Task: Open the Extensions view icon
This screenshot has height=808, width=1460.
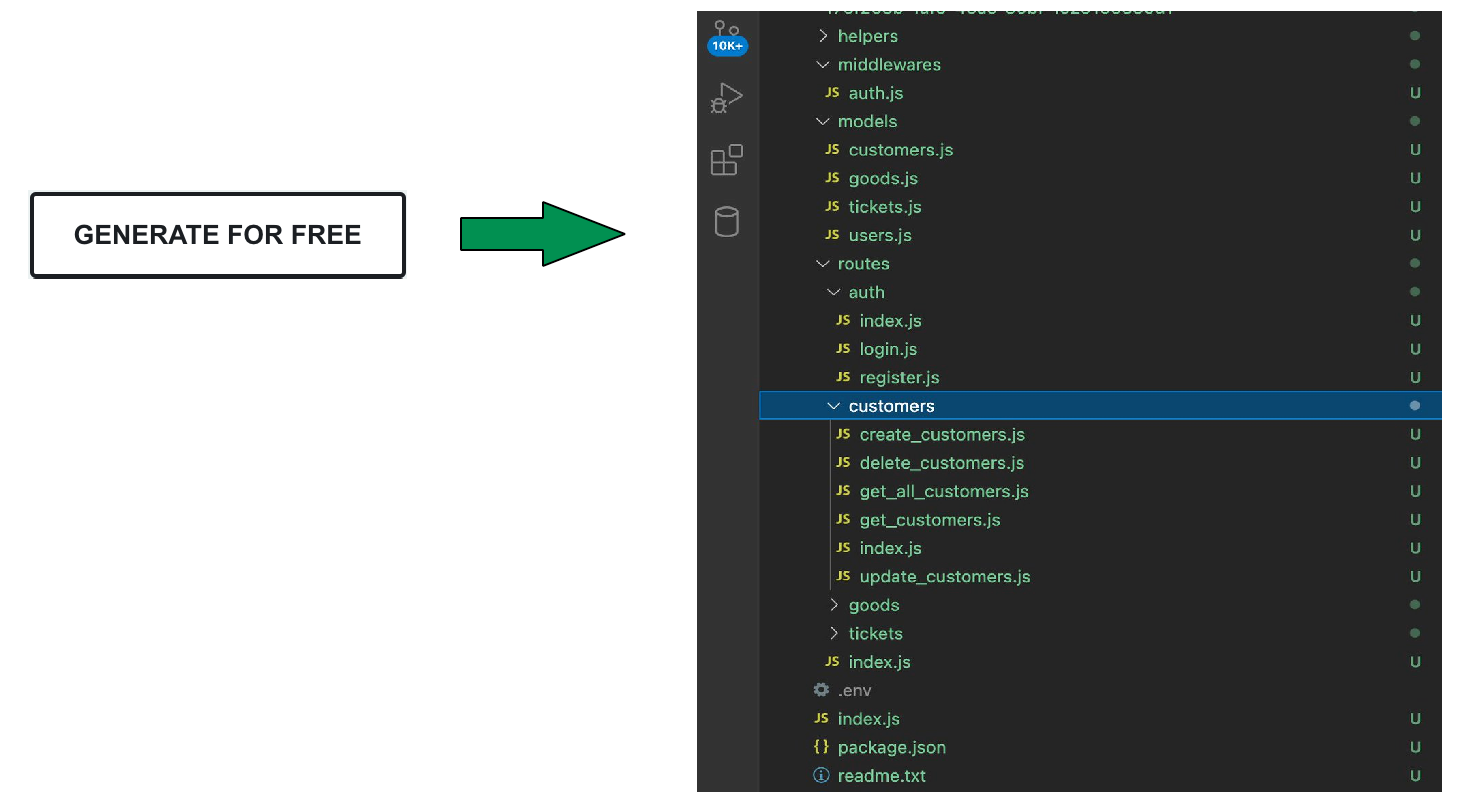Action: tap(727, 160)
